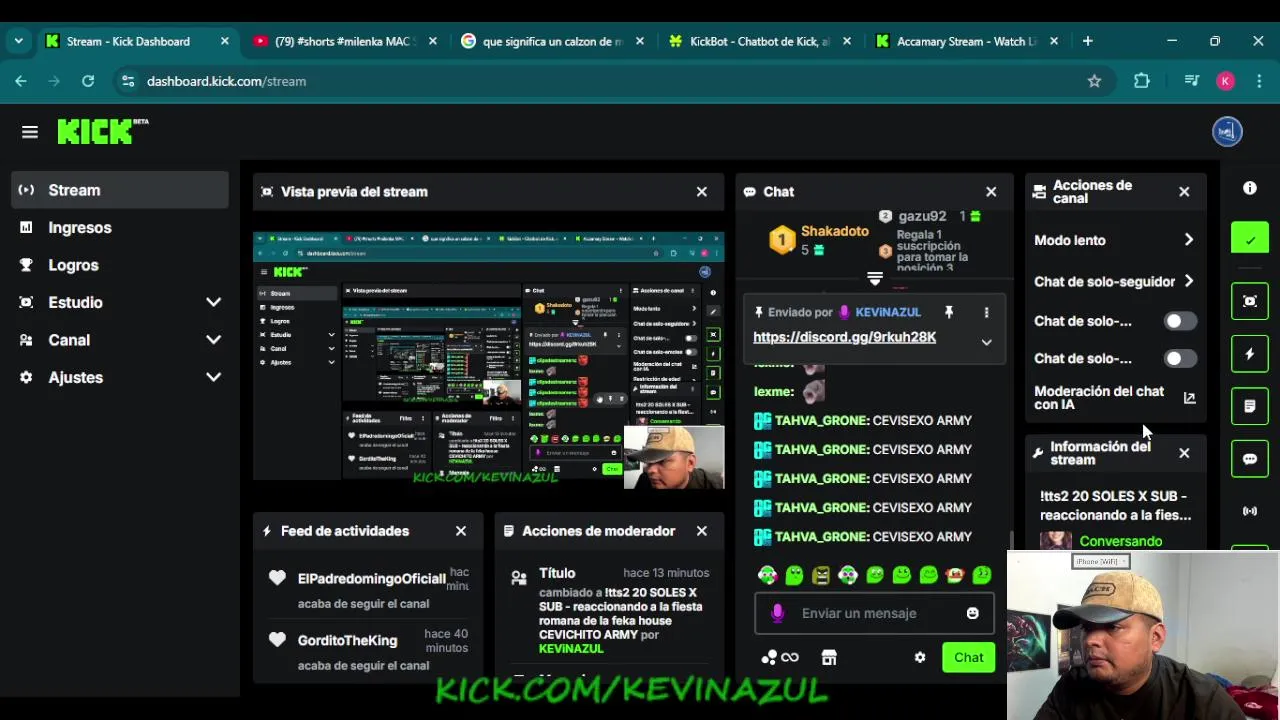
Task: Toggle the stream preview panel icon in the right sidebar
Action: click(x=1250, y=301)
